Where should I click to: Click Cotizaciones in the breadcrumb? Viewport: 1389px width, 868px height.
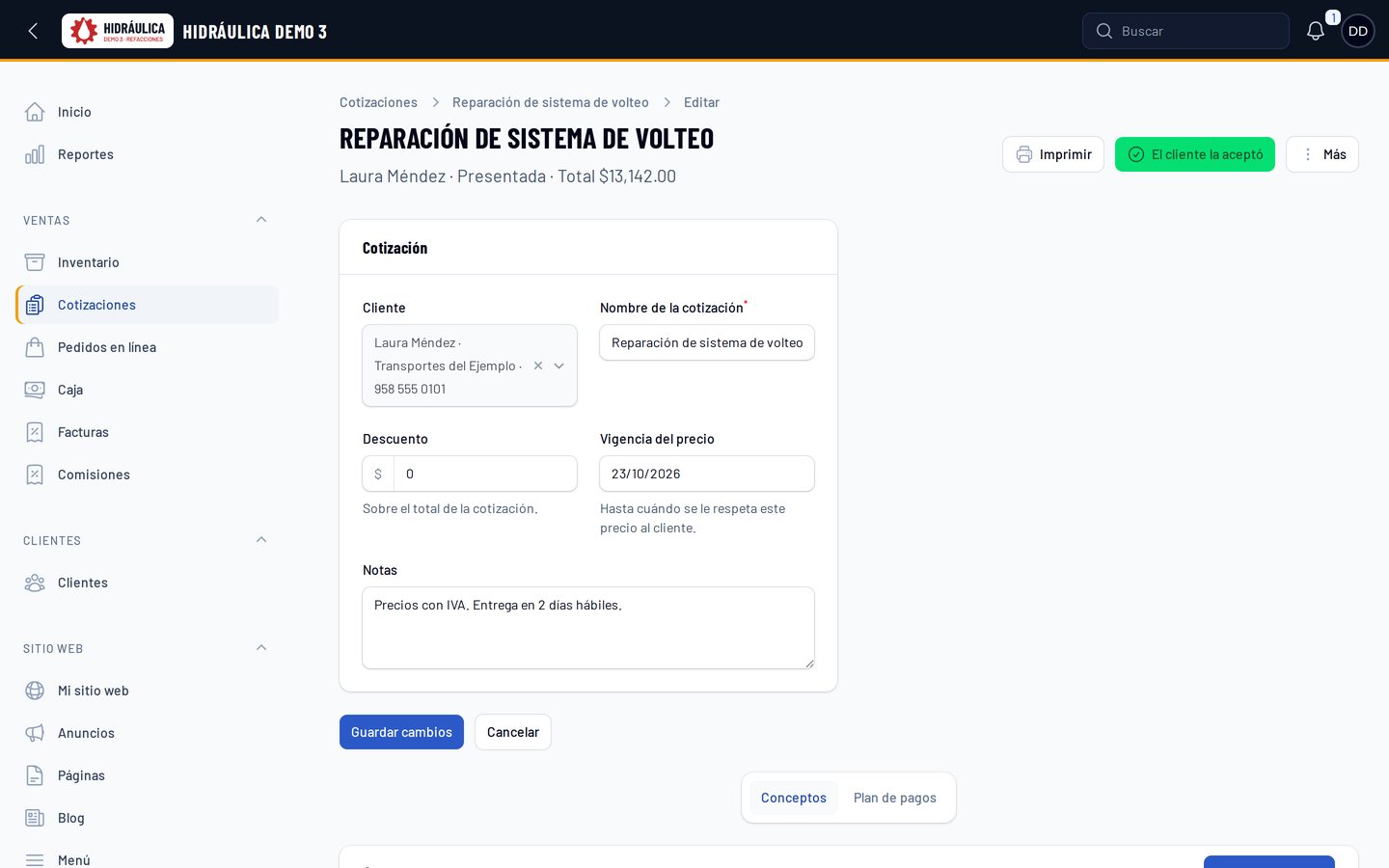pyautogui.click(x=378, y=102)
